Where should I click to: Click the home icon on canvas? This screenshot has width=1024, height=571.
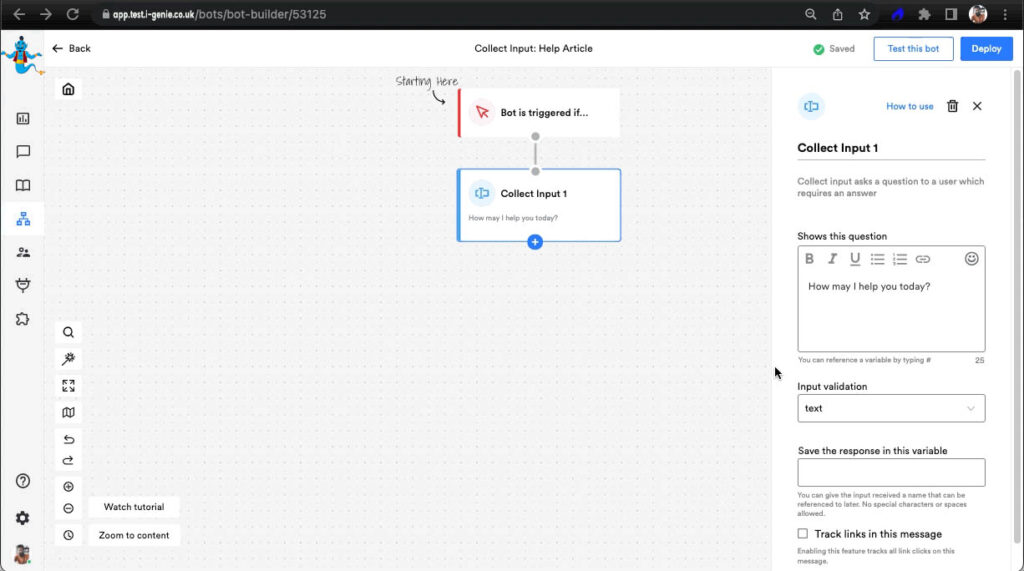coord(68,89)
